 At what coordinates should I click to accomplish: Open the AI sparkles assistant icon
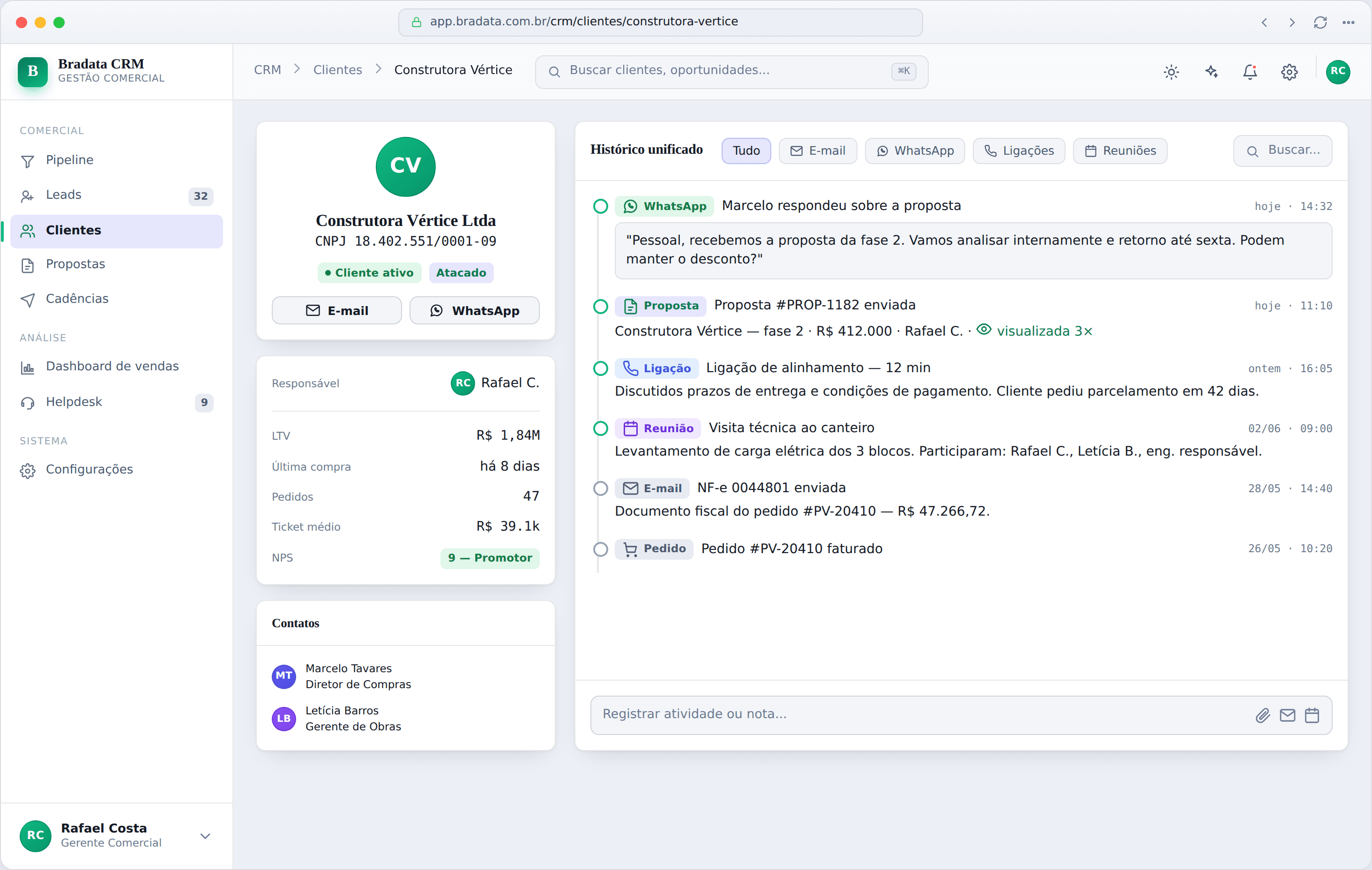click(x=1211, y=72)
